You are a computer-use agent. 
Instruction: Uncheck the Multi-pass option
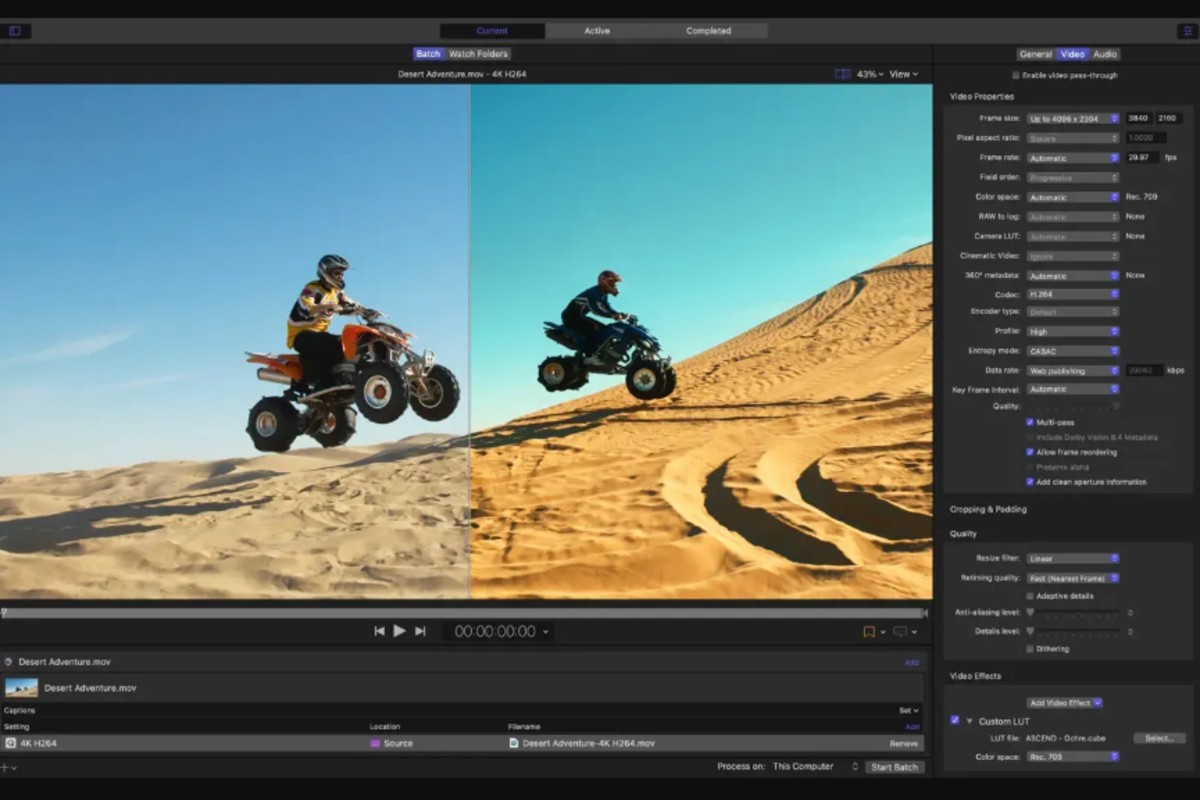coord(1030,422)
